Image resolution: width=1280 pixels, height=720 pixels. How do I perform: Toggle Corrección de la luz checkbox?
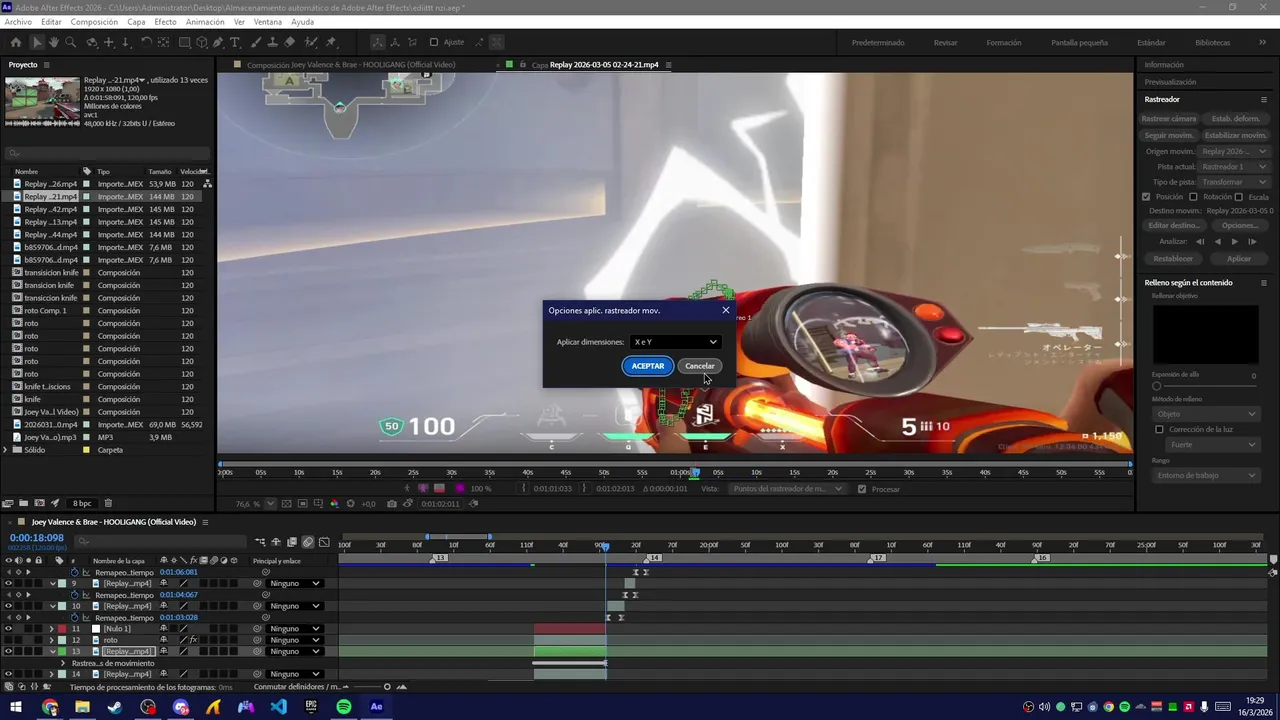[1160, 429]
